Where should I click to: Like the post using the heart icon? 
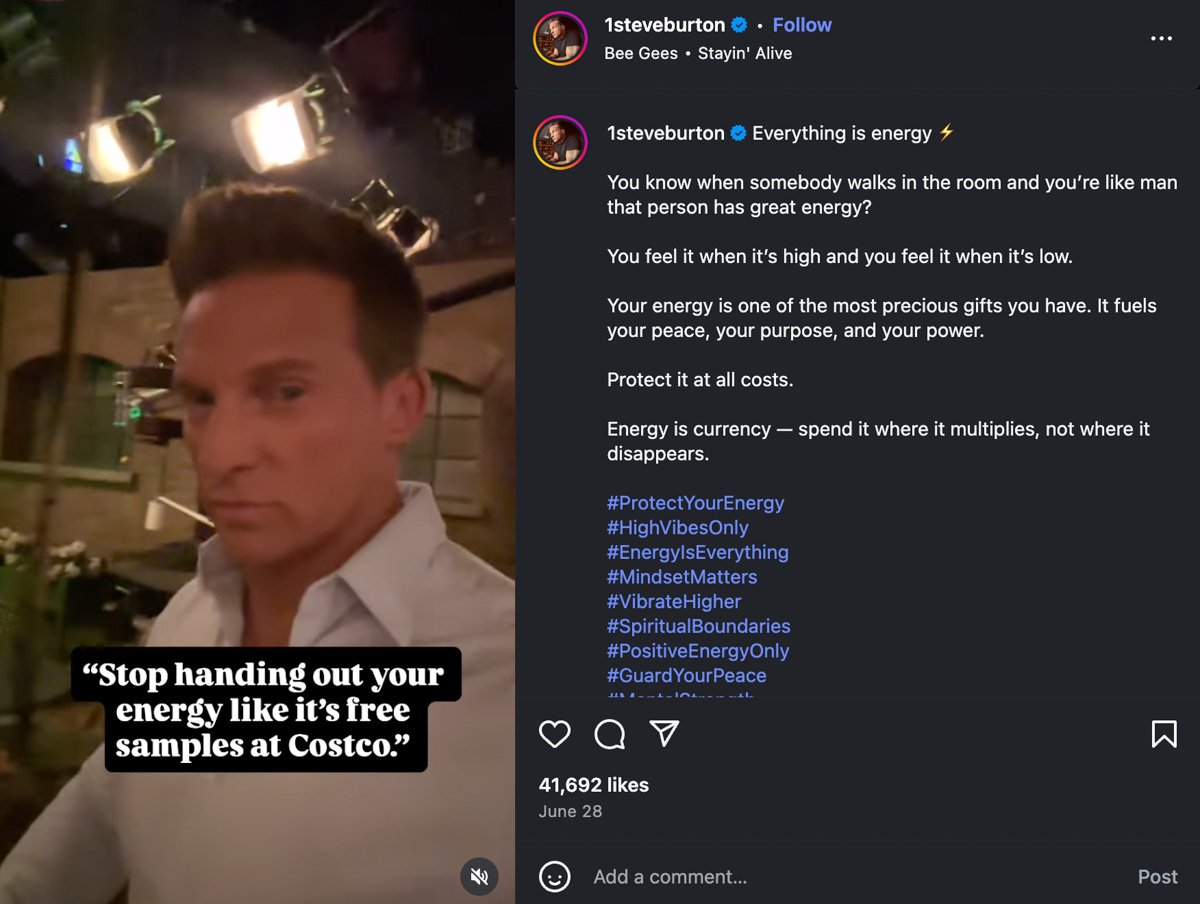(554, 734)
